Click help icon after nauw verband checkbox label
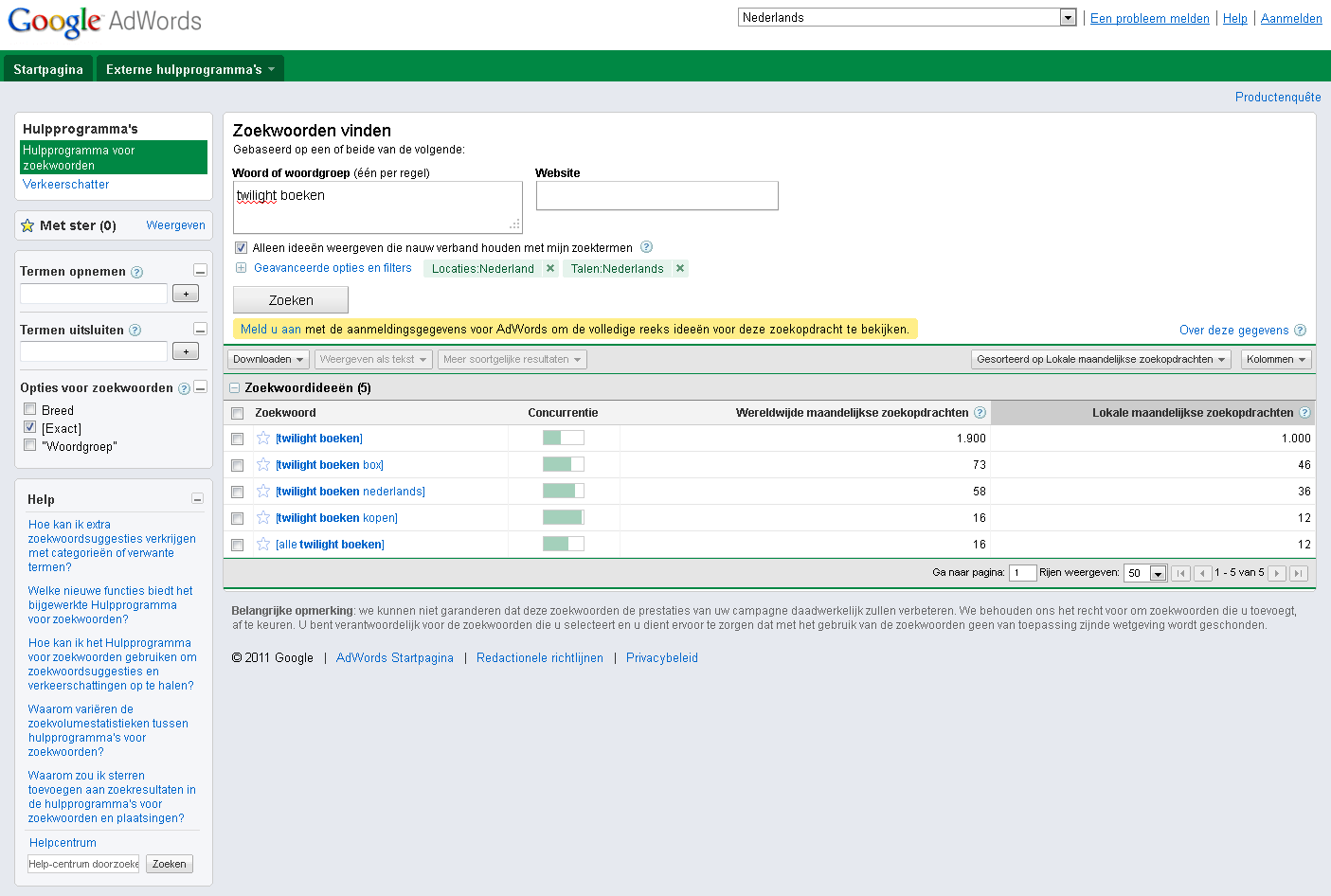The width and height of the screenshot is (1331, 896). (x=646, y=247)
